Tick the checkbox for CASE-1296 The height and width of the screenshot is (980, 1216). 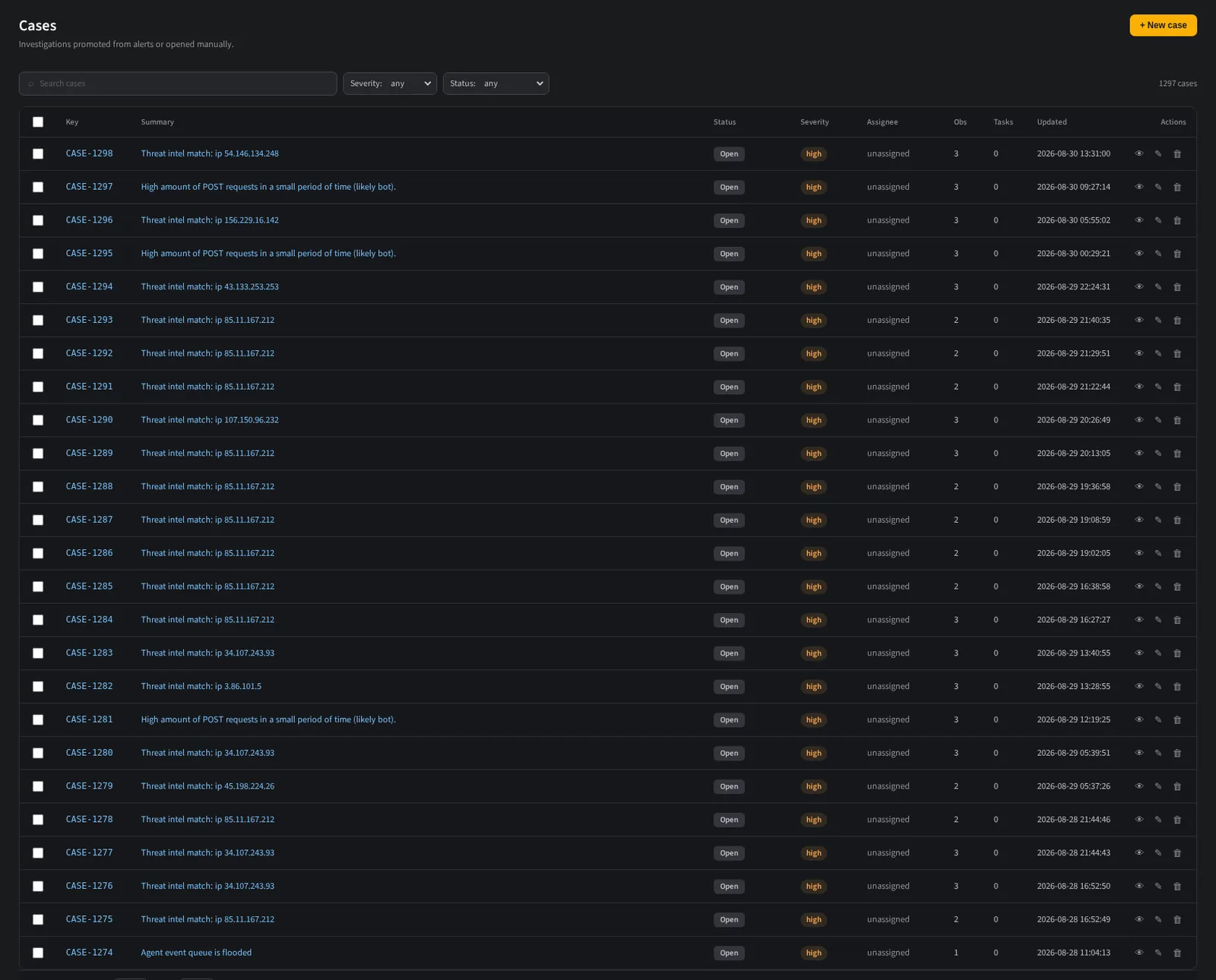38,220
